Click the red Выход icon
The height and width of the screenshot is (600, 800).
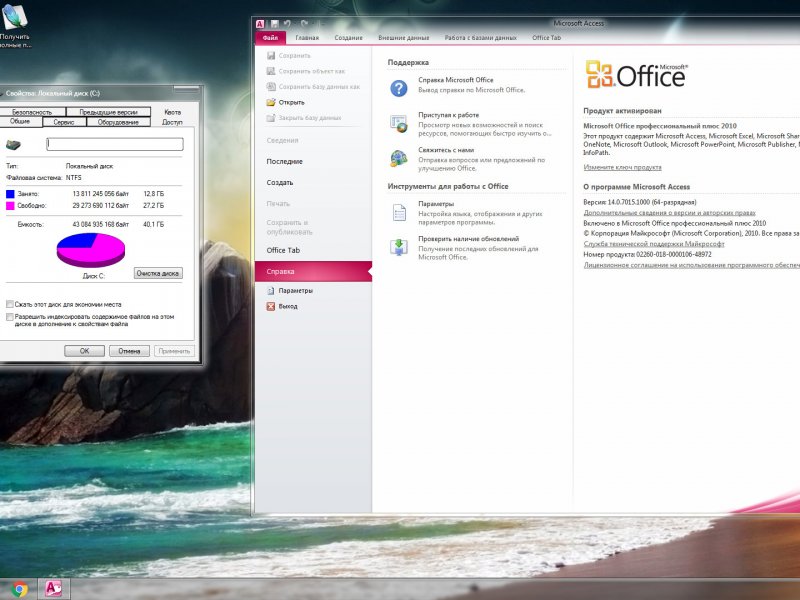pos(271,307)
